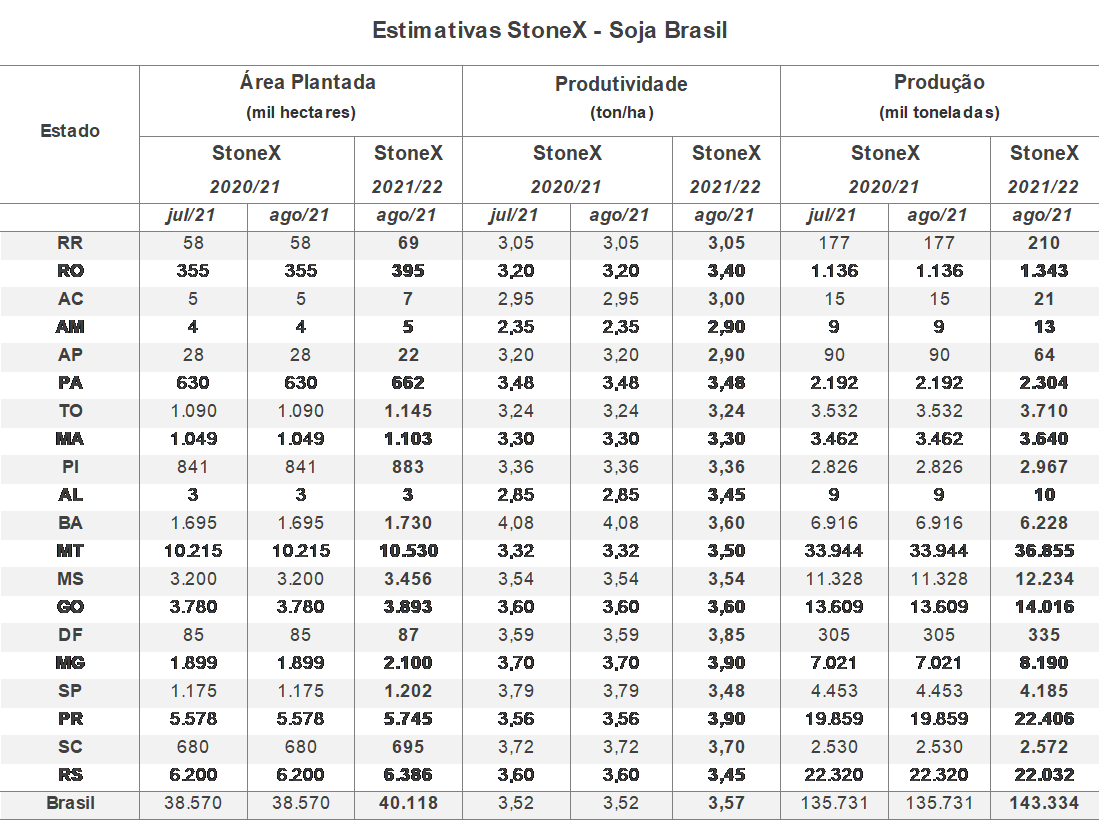The width and height of the screenshot is (1100, 821).
Task: Select the Estado column header
Action: [x=69, y=131]
